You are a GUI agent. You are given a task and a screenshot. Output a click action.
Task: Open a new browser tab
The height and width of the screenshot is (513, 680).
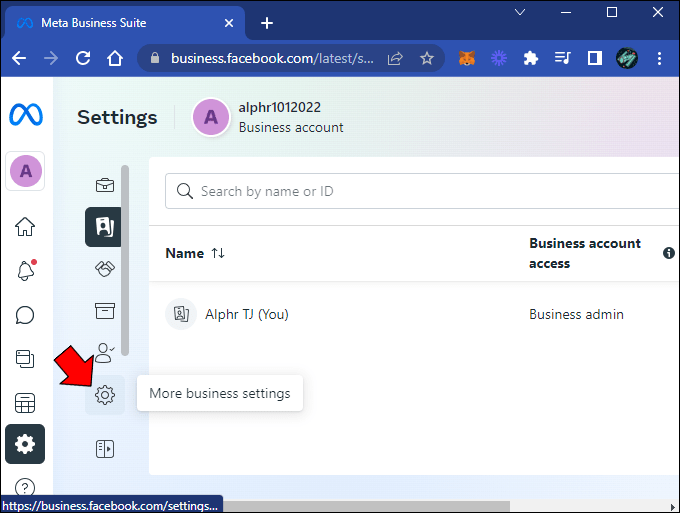[x=267, y=23]
